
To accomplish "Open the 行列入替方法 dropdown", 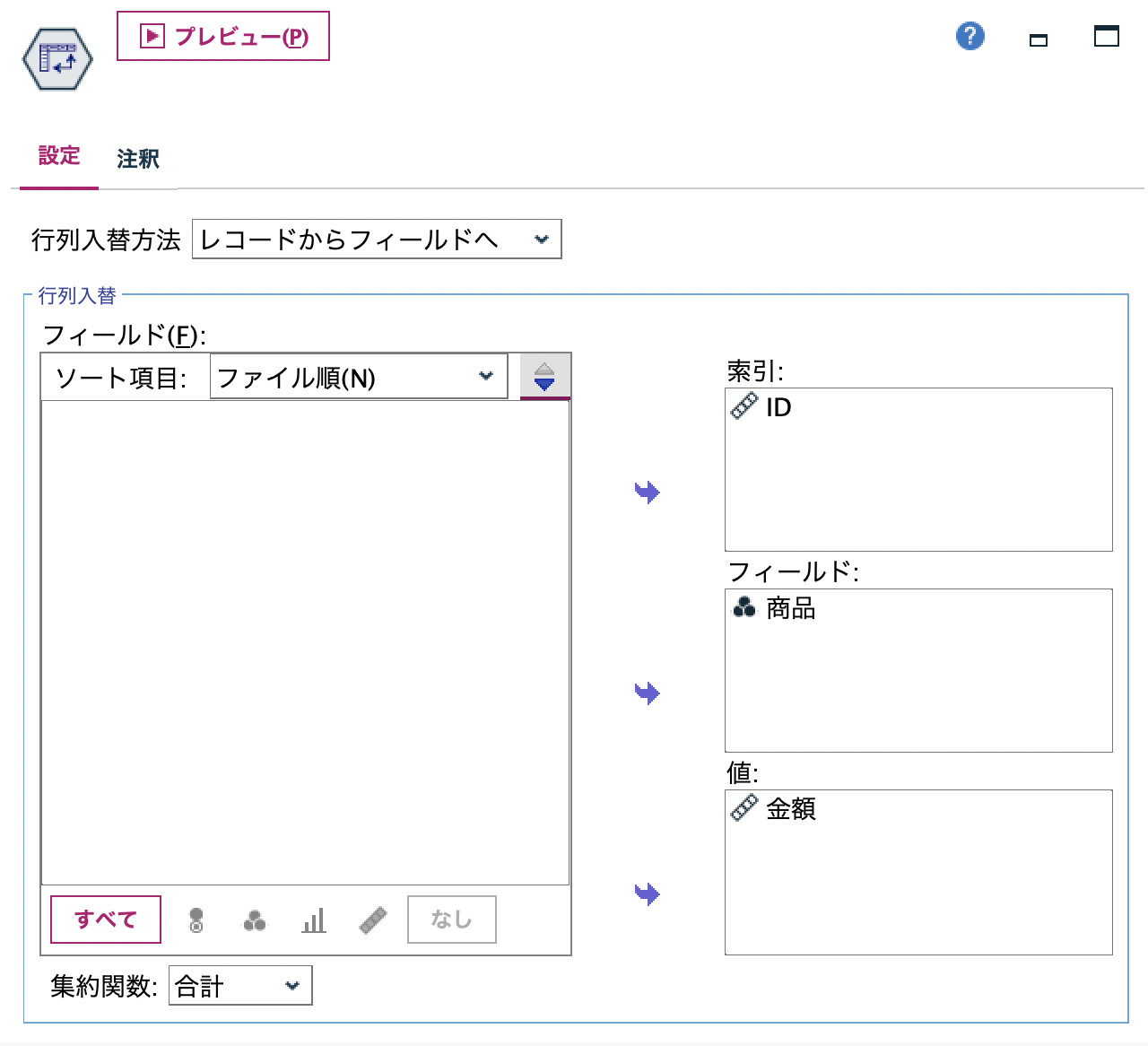I will pos(375,240).
